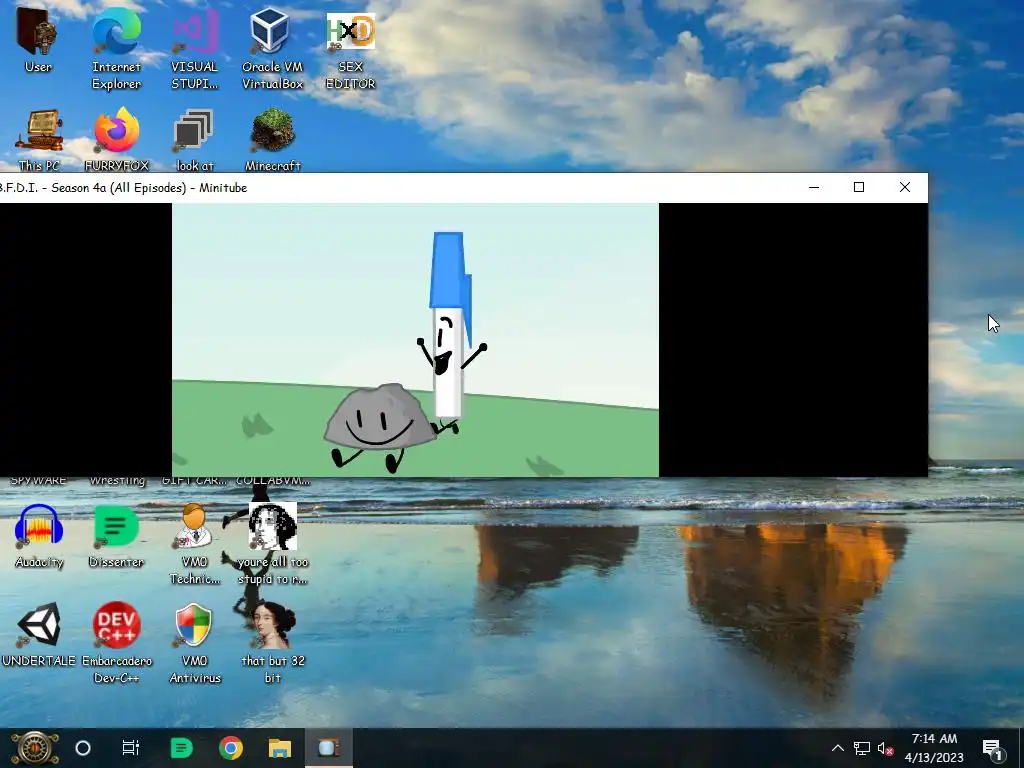Open This PC desktop icon

pos(39,139)
